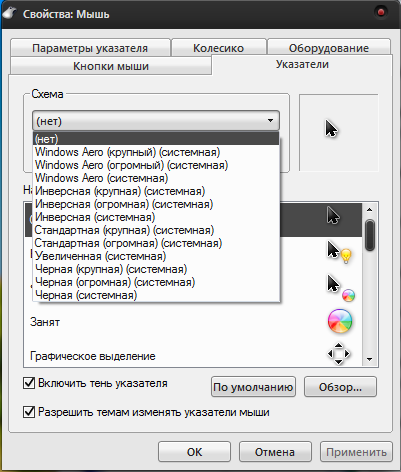Choose (нет) in the scheme list

(x=156, y=139)
